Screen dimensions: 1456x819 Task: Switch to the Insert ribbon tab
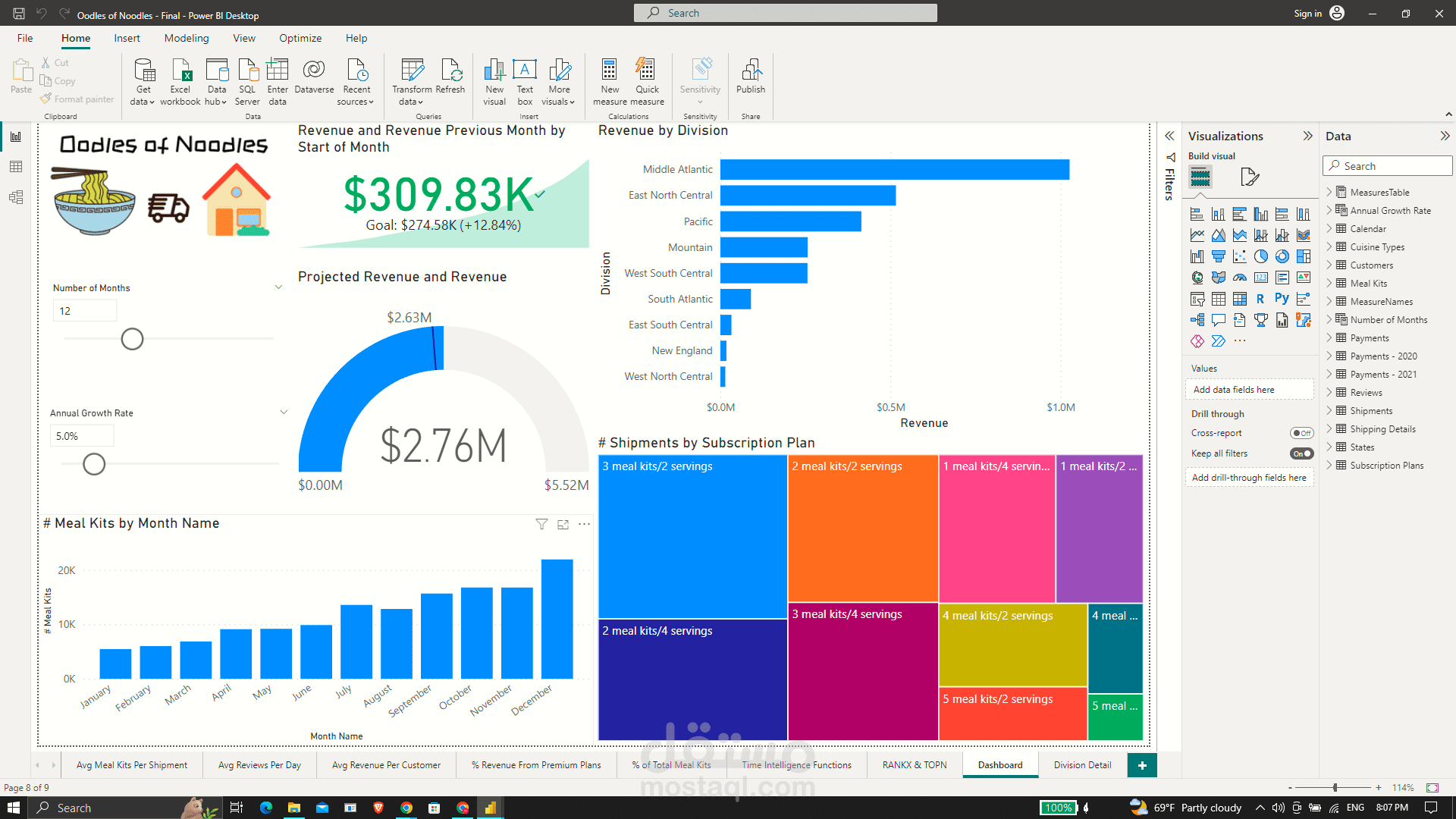(x=127, y=38)
